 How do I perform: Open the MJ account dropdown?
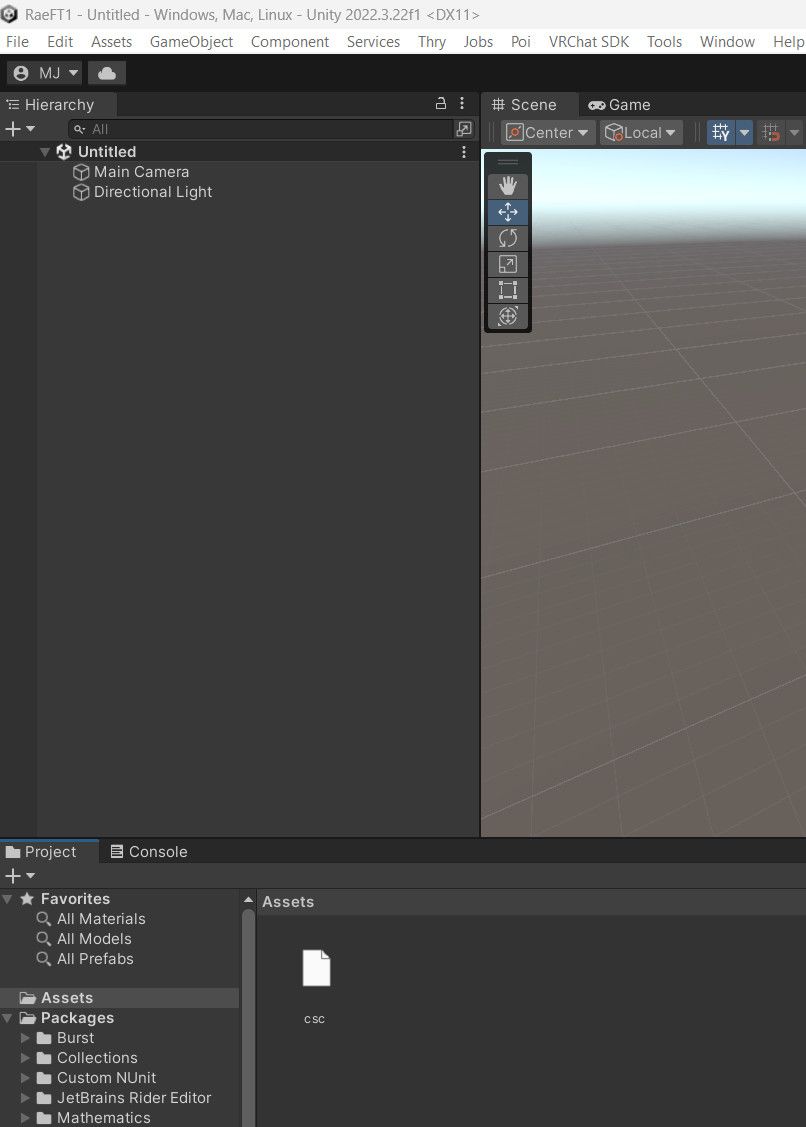[x=45, y=73]
